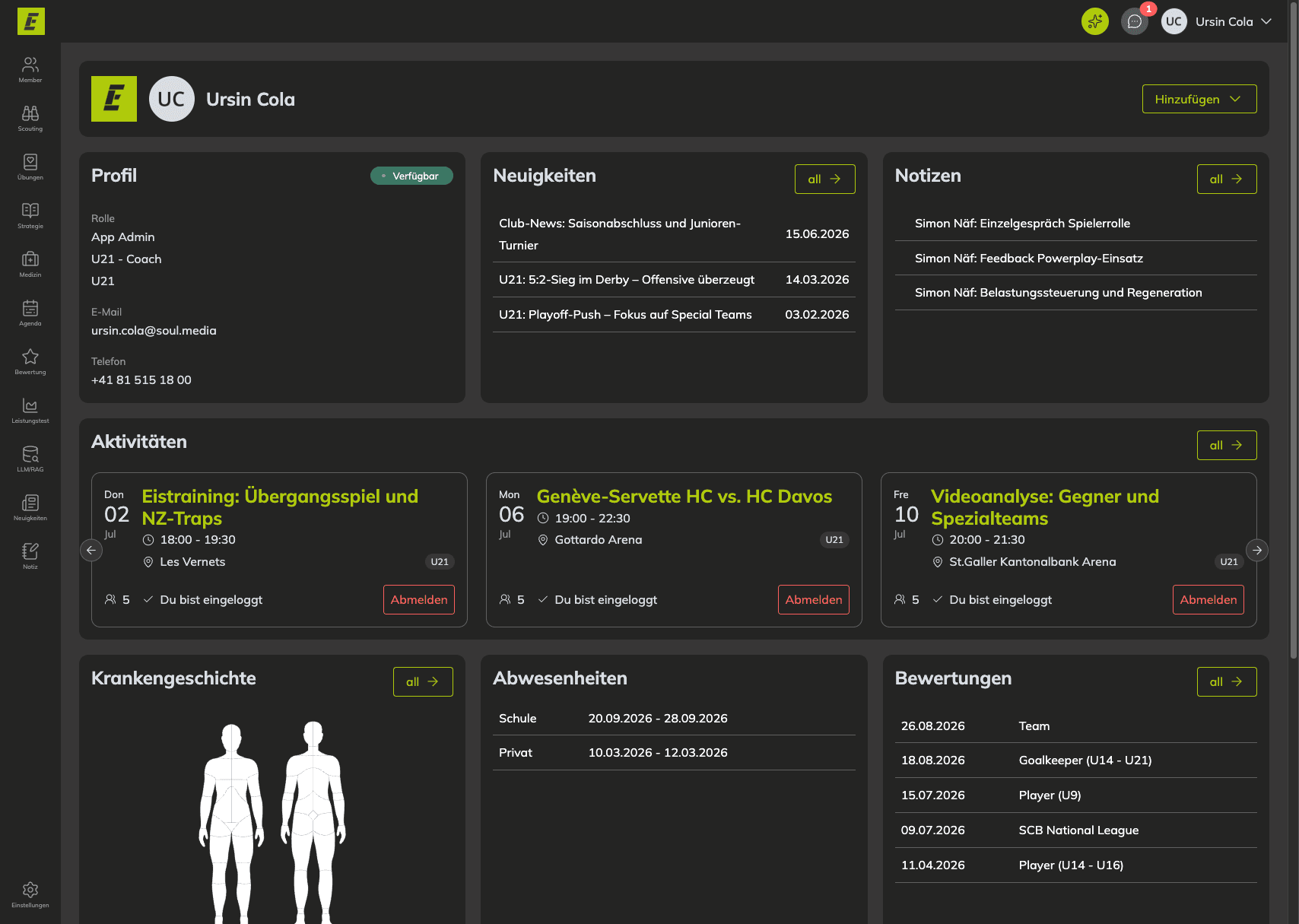Viewport: 1299px width, 924px height.
Task: Open the Goalkeeper (U14 - U21) rating
Action: pyautogui.click(x=1076, y=760)
